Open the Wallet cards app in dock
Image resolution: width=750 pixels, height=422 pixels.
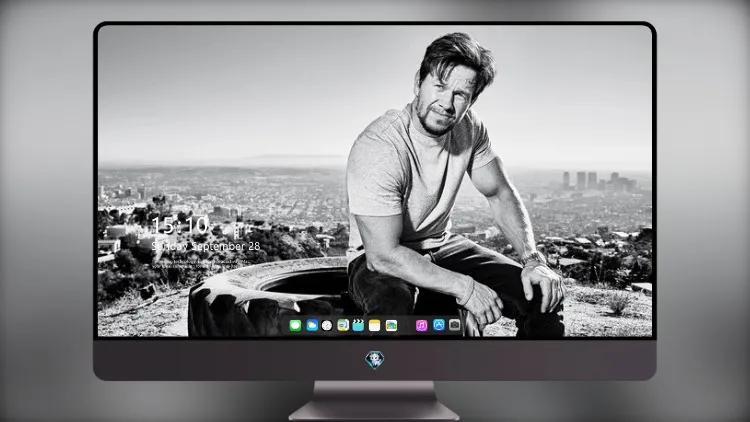click(391, 325)
